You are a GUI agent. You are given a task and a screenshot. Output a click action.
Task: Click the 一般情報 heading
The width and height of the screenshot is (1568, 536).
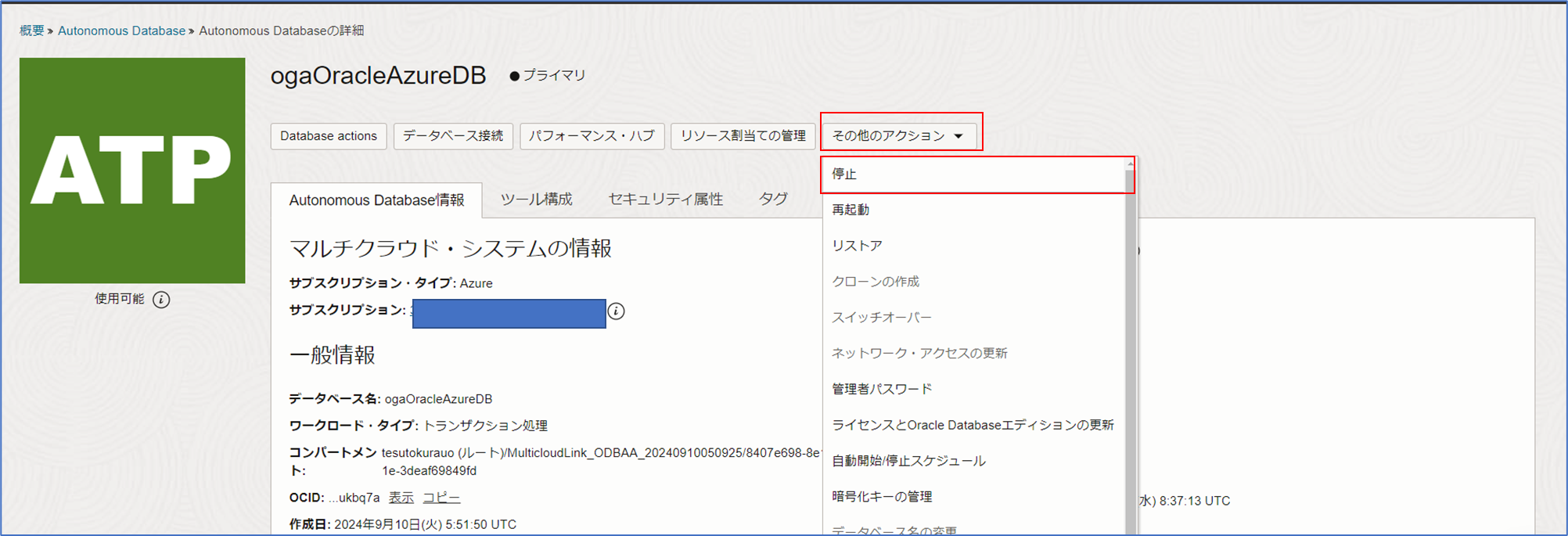pos(333,355)
